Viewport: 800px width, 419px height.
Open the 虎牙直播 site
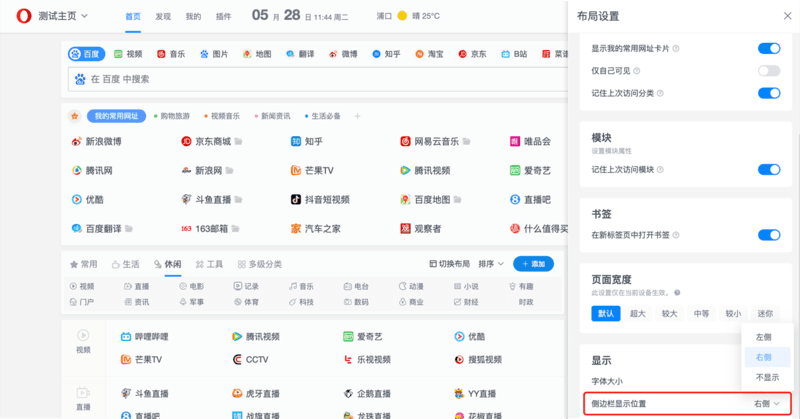pos(256,393)
